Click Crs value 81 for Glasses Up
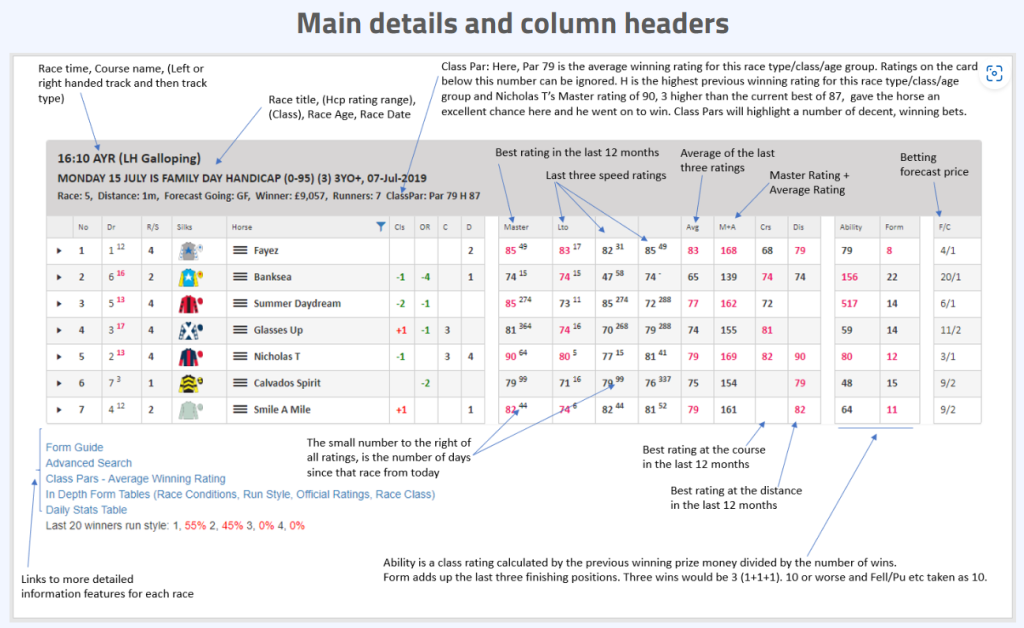This screenshot has height=628, width=1024. [x=767, y=330]
